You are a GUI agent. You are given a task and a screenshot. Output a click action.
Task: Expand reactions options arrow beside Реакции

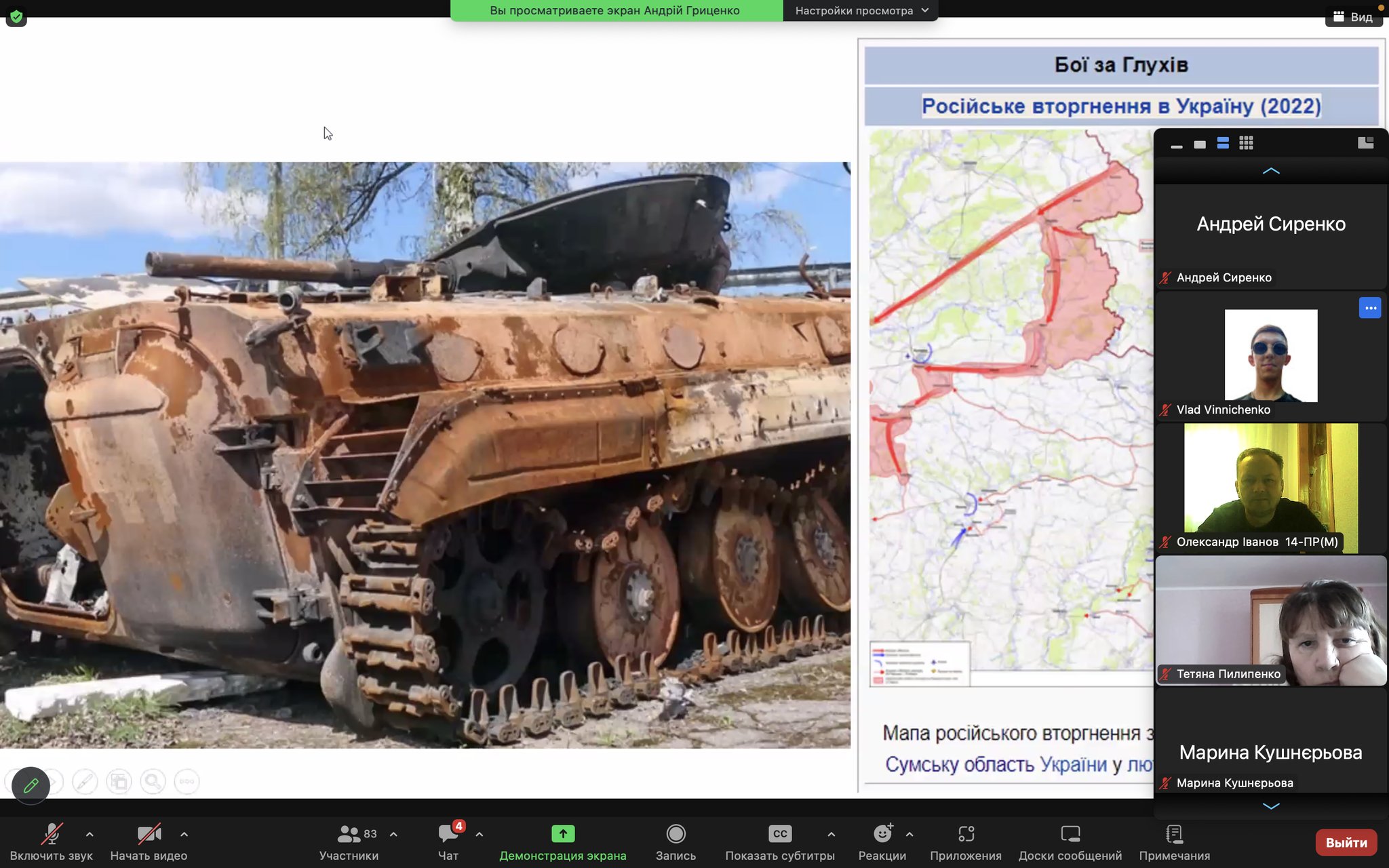pos(909,835)
